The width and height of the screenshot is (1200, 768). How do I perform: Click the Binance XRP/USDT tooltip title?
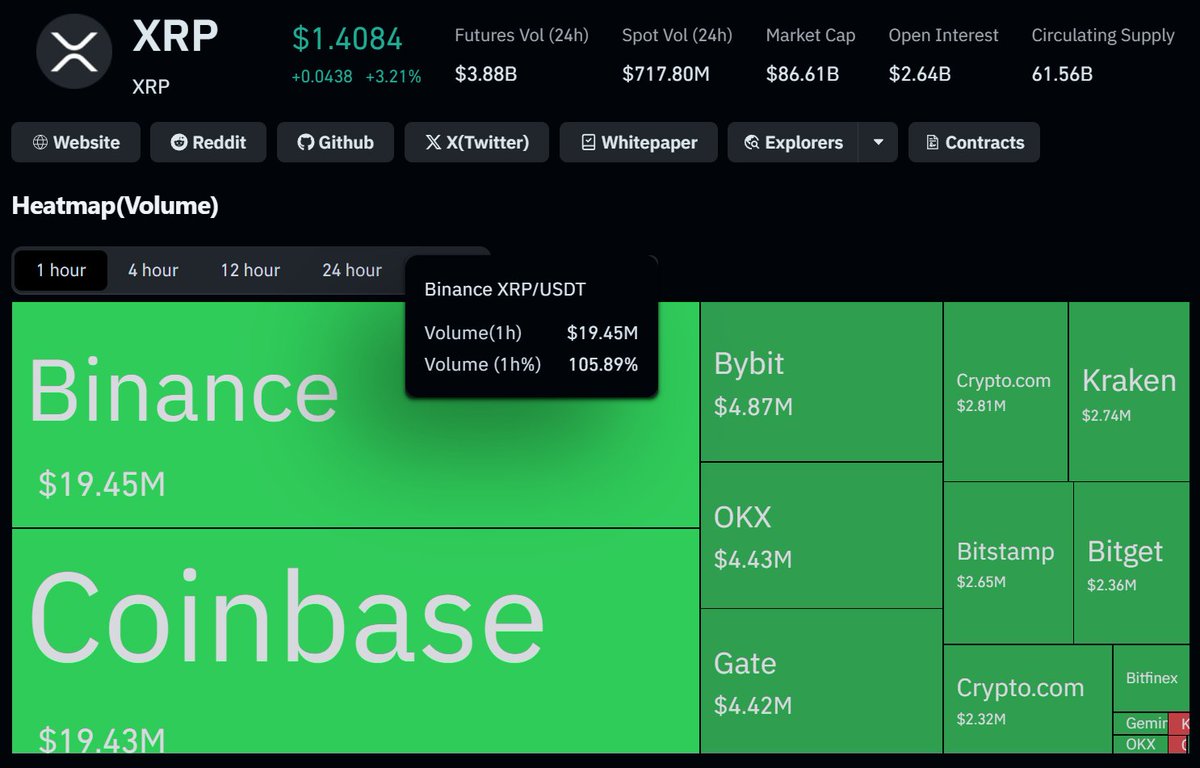pyautogui.click(x=505, y=289)
